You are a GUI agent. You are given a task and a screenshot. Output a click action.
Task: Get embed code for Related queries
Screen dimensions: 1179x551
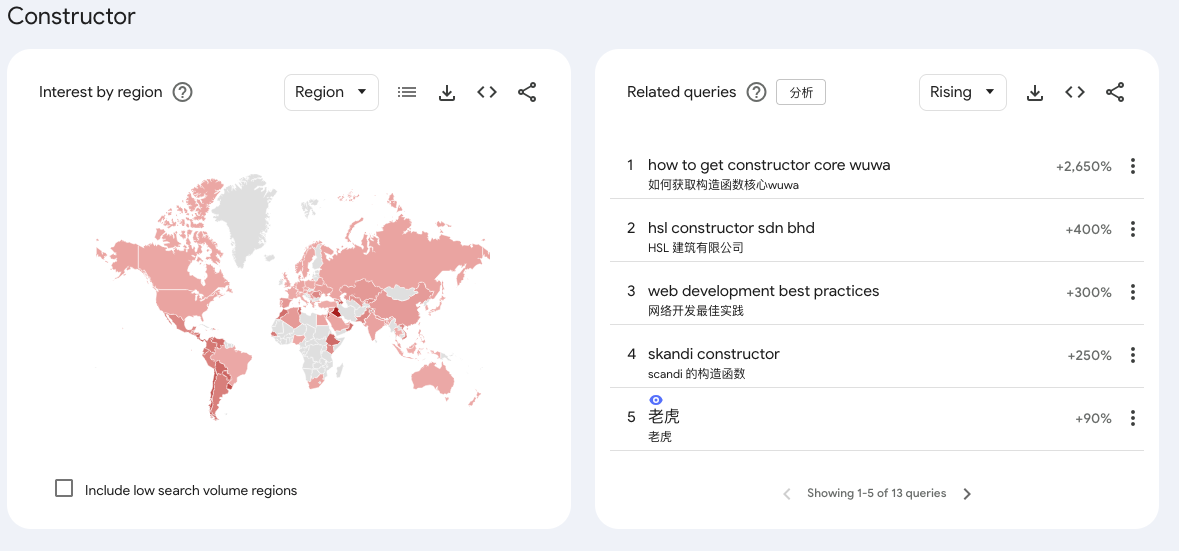(1075, 92)
